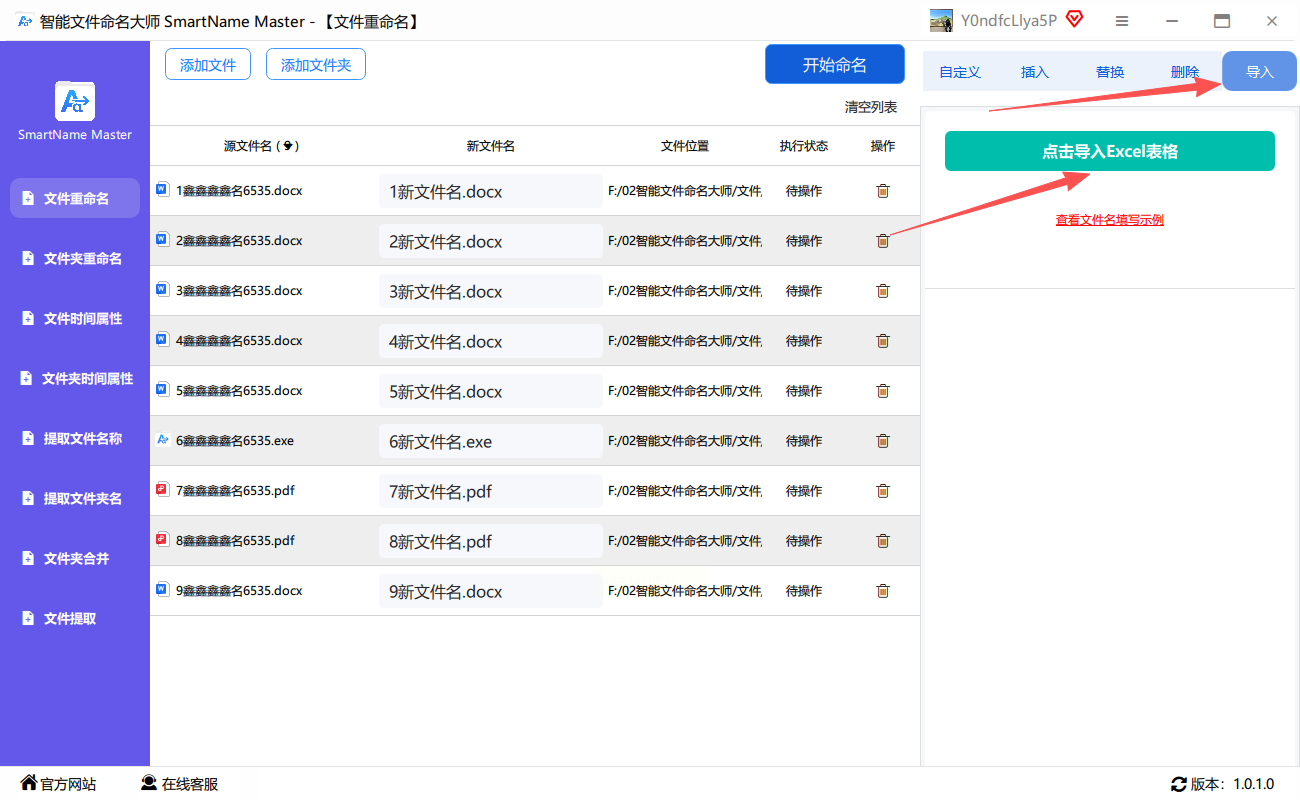Click the VIP diamond badge icon
Viewport: 1300px width, 800px height.
point(1075,20)
